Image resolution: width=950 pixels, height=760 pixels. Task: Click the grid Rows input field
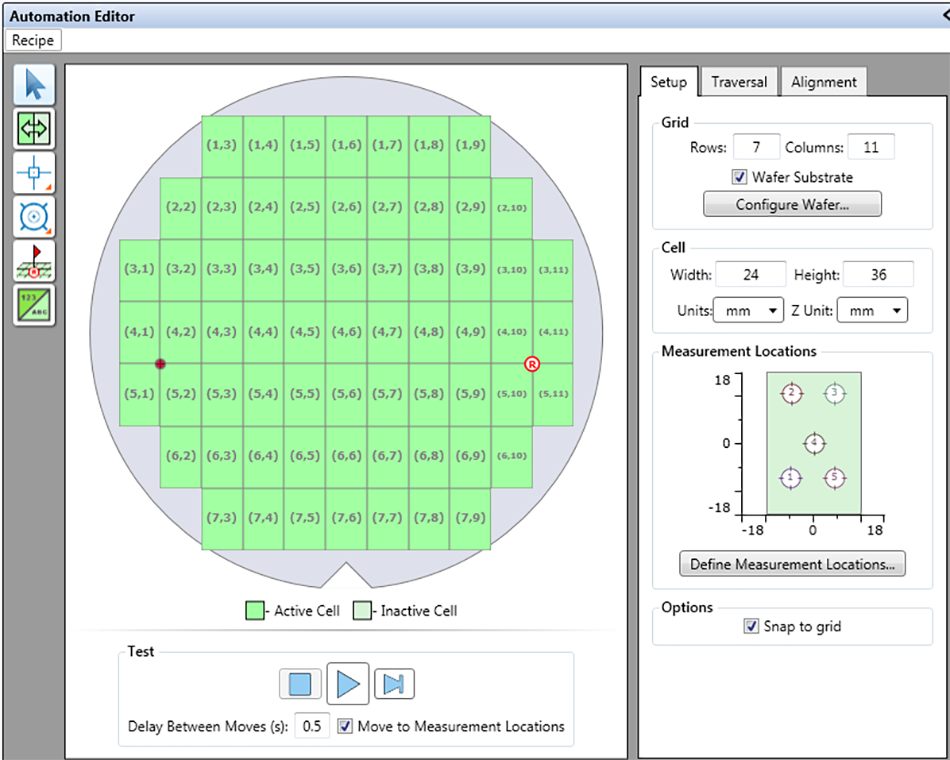pos(756,147)
